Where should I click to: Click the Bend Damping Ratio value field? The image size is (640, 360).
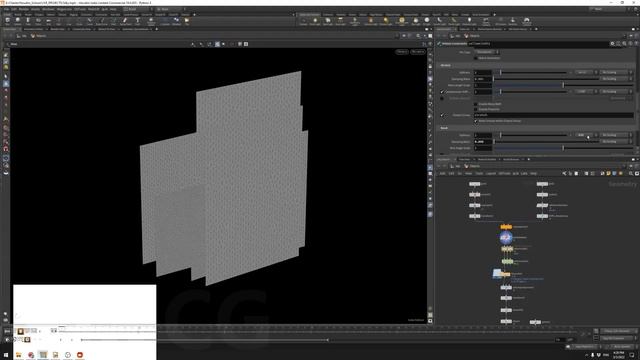pos(482,142)
